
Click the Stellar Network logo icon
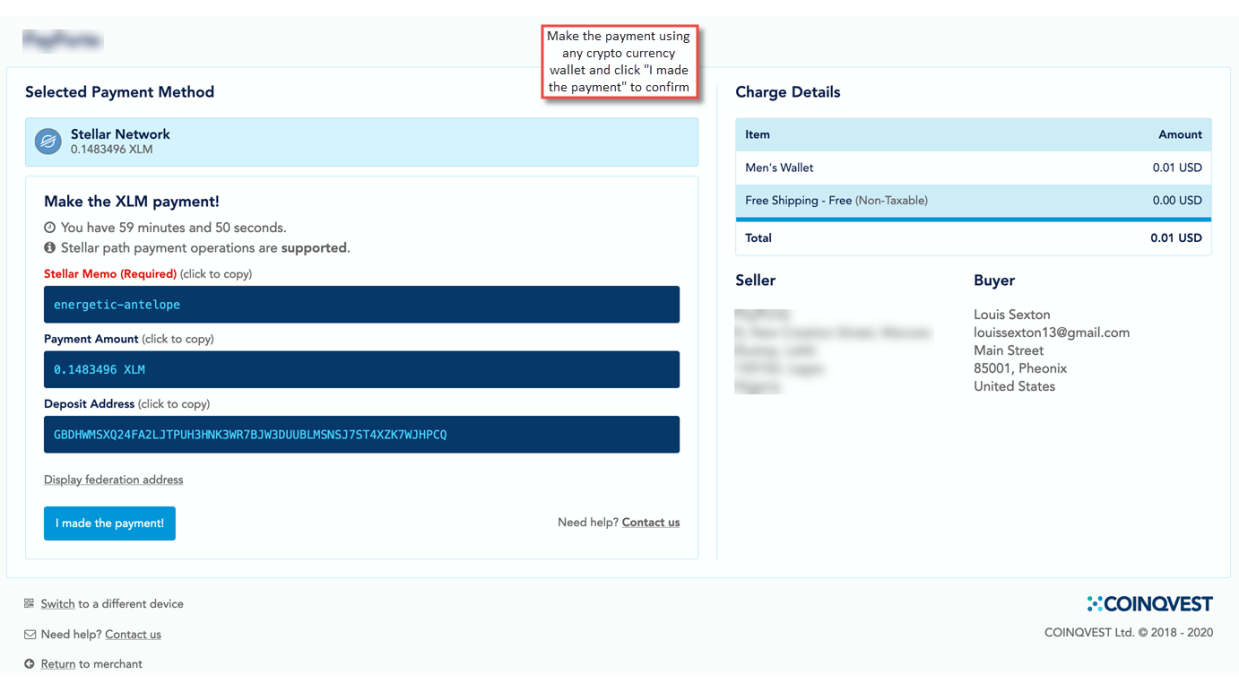[48, 142]
